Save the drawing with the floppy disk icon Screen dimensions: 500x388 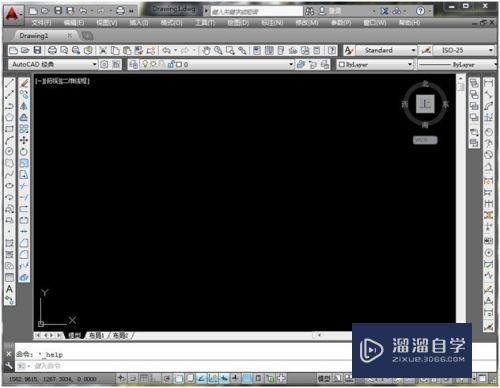[37, 50]
